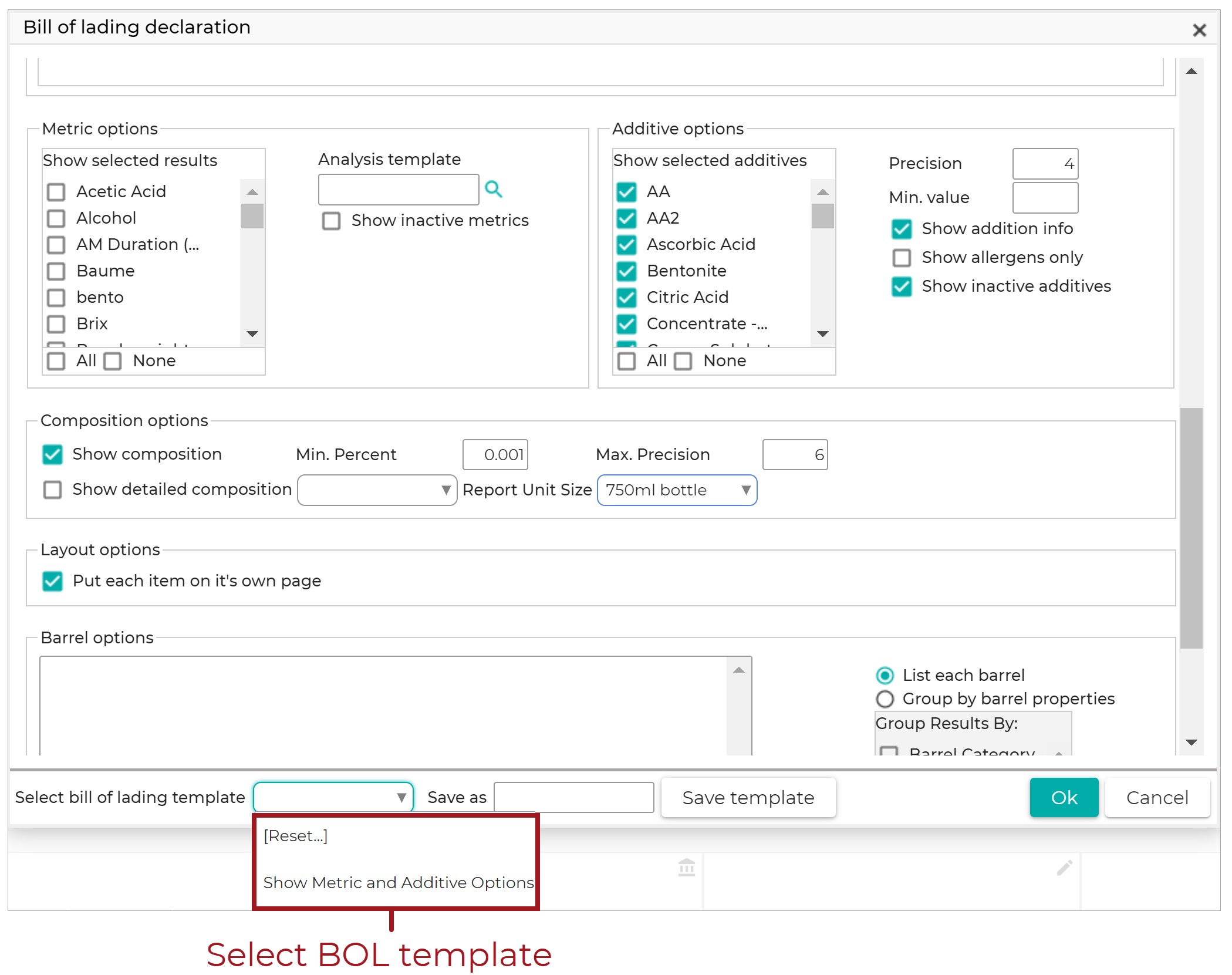Check the bento result checkbox
The height and width of the screenshot is (975, 1232).
coord(56,298)
